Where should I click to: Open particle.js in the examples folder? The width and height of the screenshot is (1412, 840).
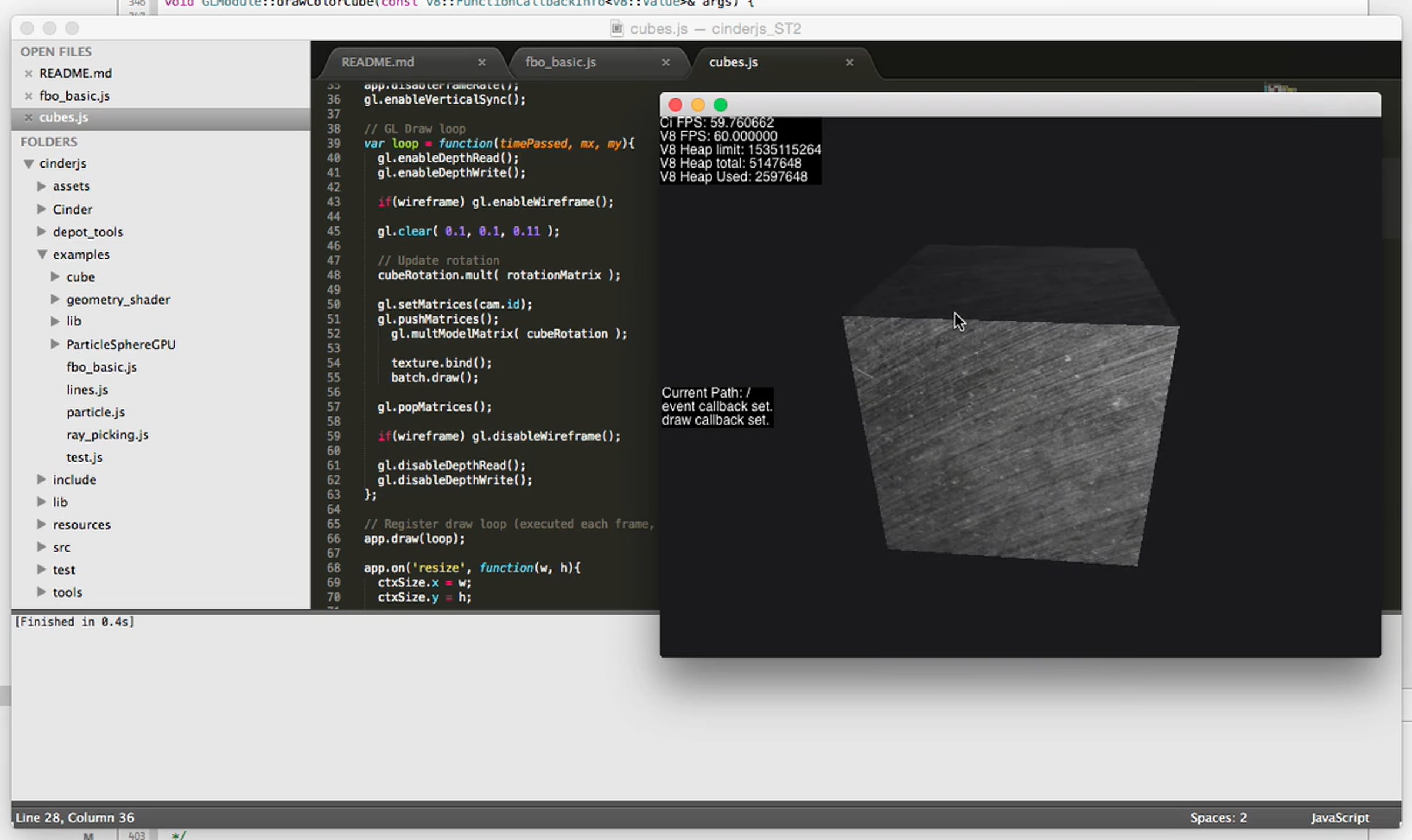point(95,412)
